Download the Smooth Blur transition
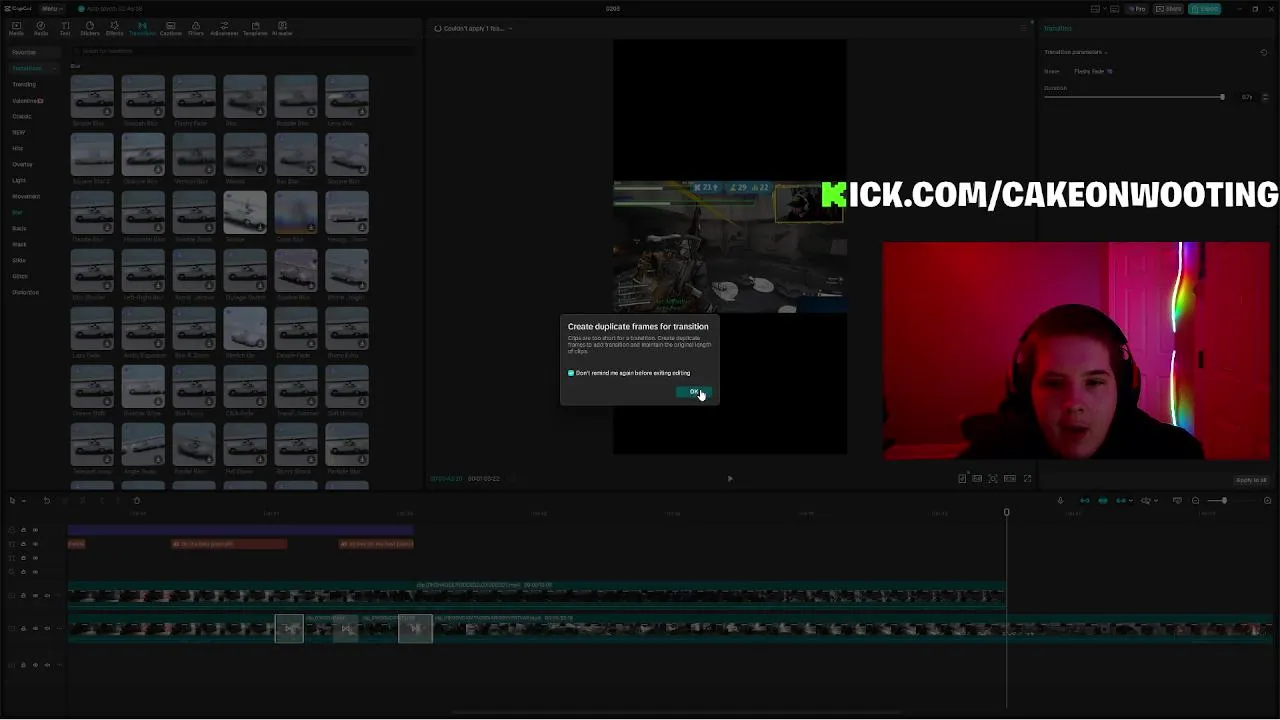Viewport: 1280px width, 720px height. (x=158, y=112)
